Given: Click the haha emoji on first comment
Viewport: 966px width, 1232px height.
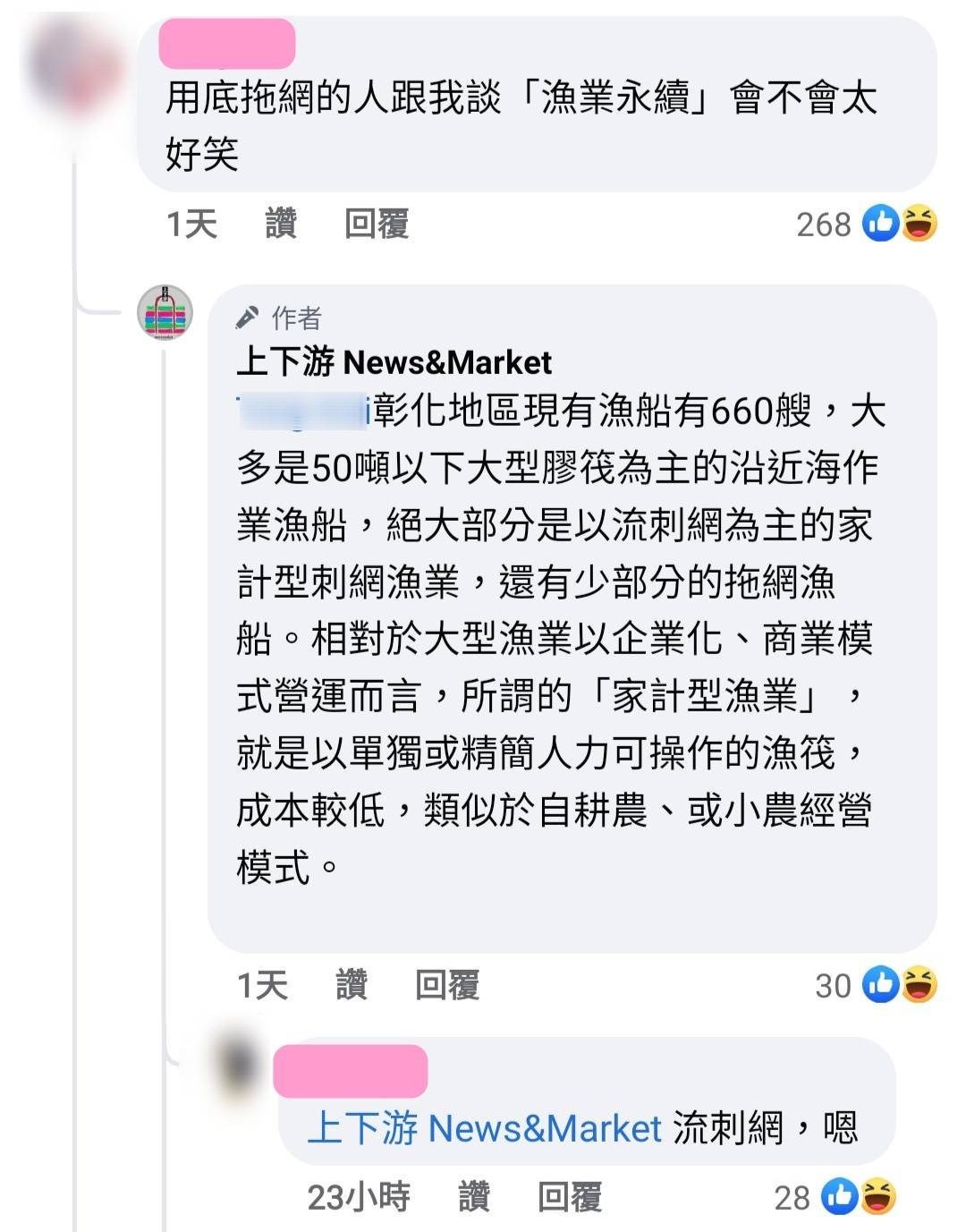Looking at the screenshot, I should (x=919, y=224).
